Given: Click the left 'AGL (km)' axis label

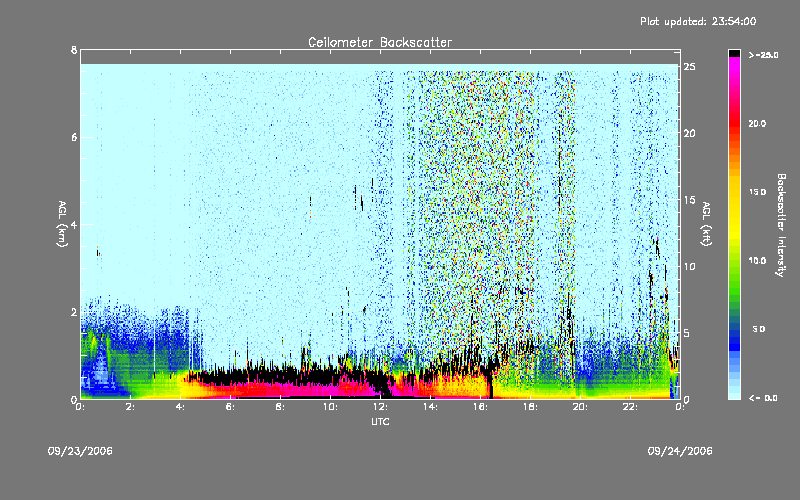Looking at the screenshot, I should coord(62,224).
